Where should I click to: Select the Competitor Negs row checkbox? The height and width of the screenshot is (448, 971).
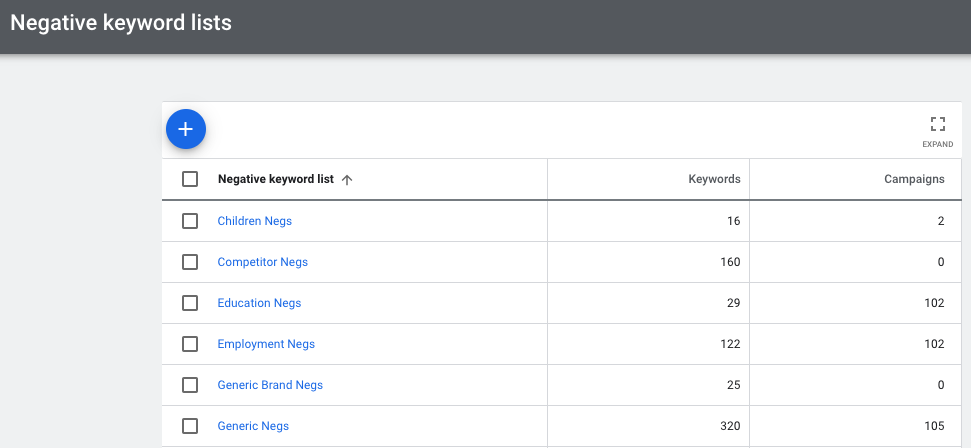tap(190, 262)
